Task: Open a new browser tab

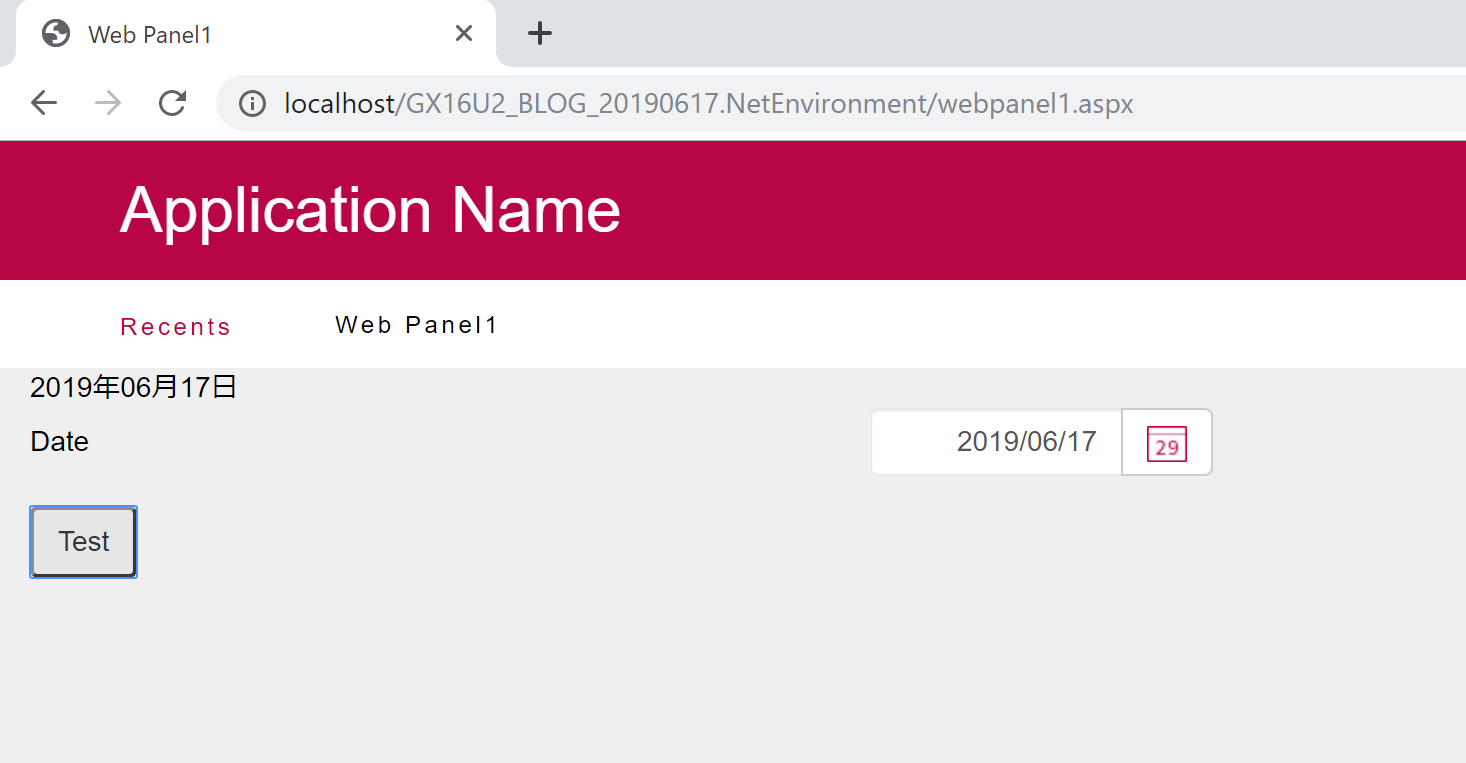Action: [540, 33]
